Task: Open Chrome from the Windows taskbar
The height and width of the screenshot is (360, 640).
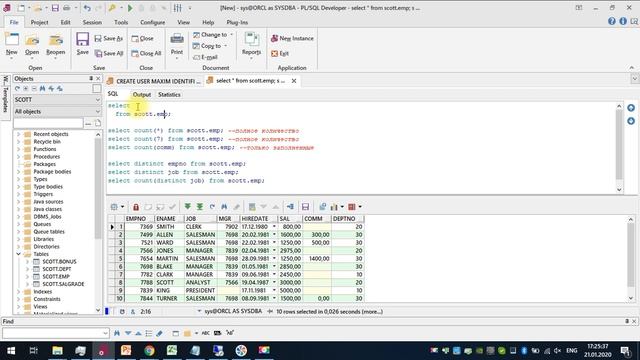Action: pos(149,350)
